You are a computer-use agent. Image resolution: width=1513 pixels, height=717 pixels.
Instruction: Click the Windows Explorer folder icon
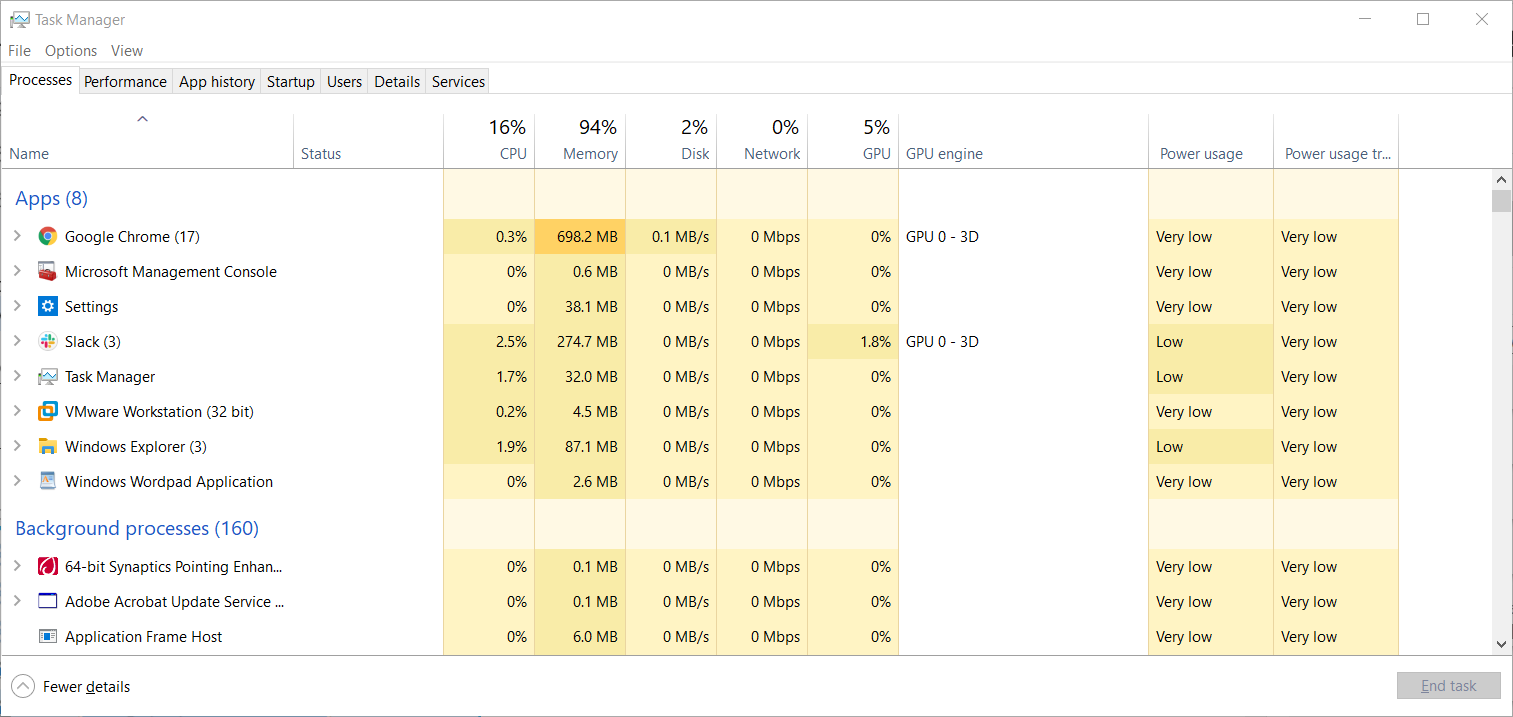click(47, 447)
